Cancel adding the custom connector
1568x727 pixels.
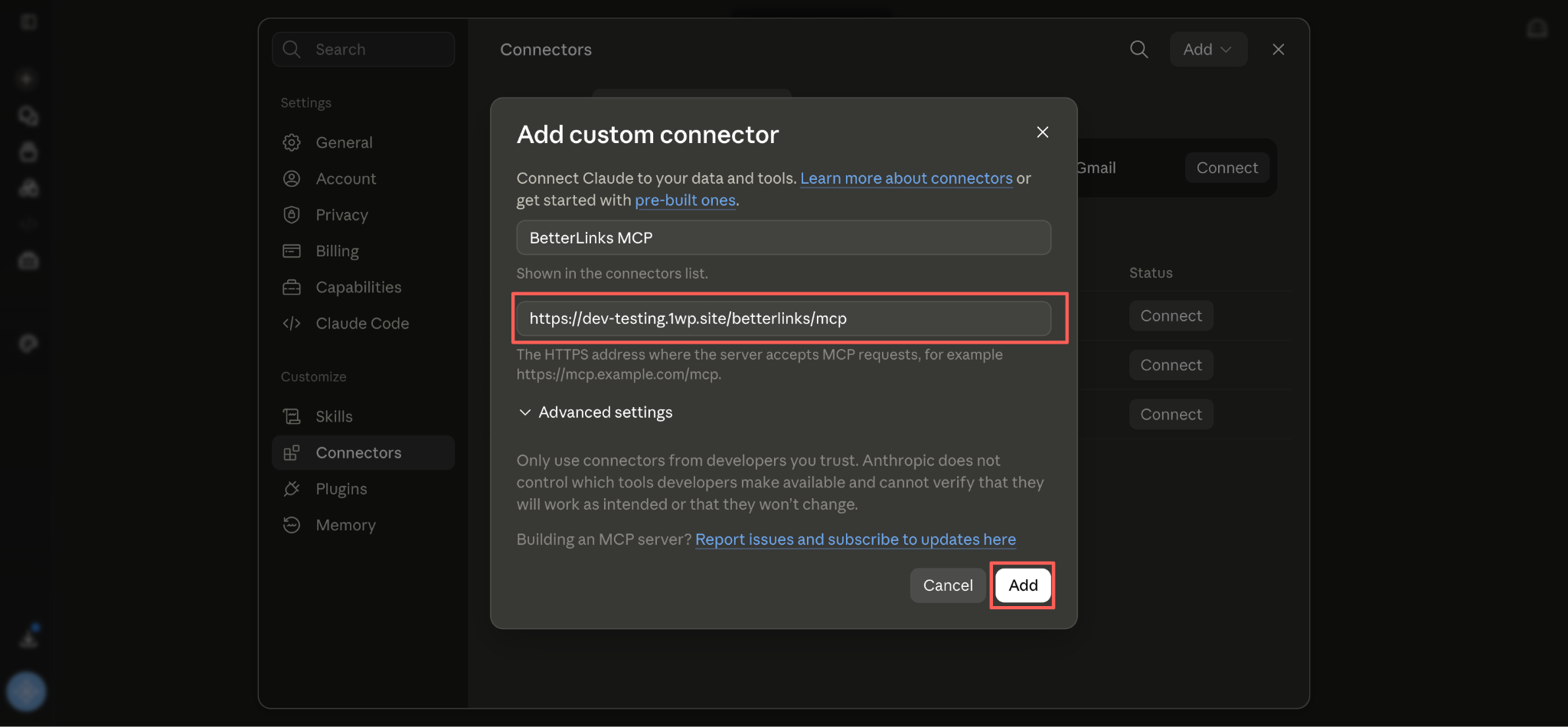pyautogui.click(x=948, y=585)
